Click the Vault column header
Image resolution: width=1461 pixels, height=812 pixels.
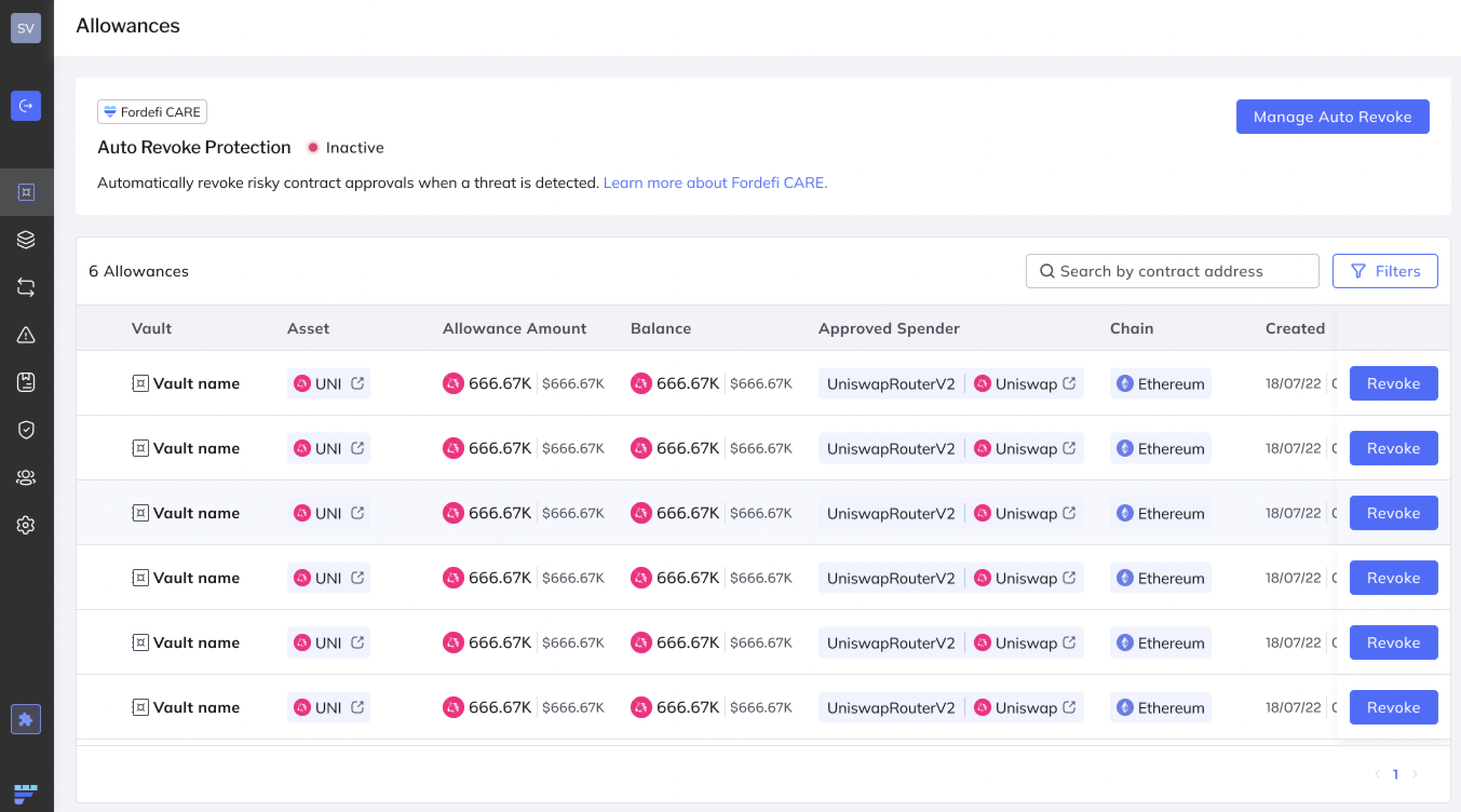151,328
